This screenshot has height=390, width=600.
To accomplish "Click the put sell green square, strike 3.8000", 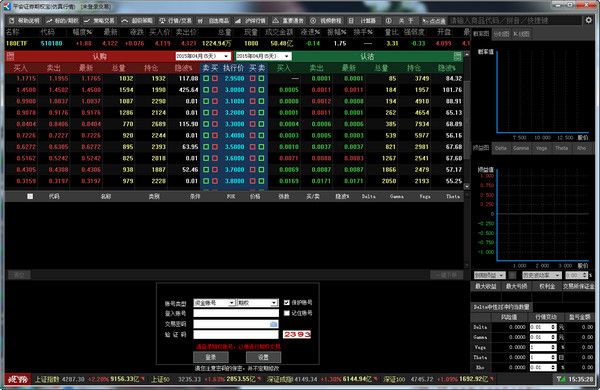I will coord(261,181).
